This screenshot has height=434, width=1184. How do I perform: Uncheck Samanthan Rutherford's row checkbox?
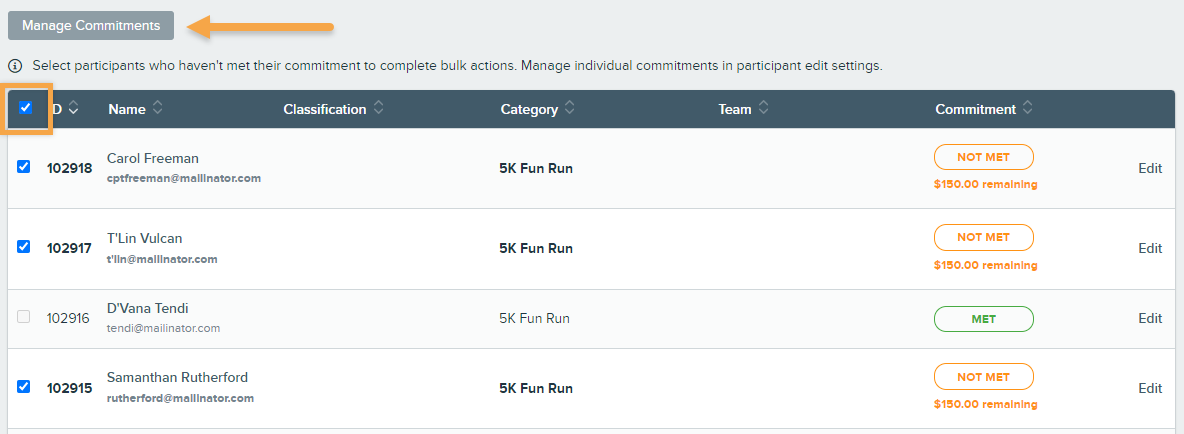[x=23, y=386]
